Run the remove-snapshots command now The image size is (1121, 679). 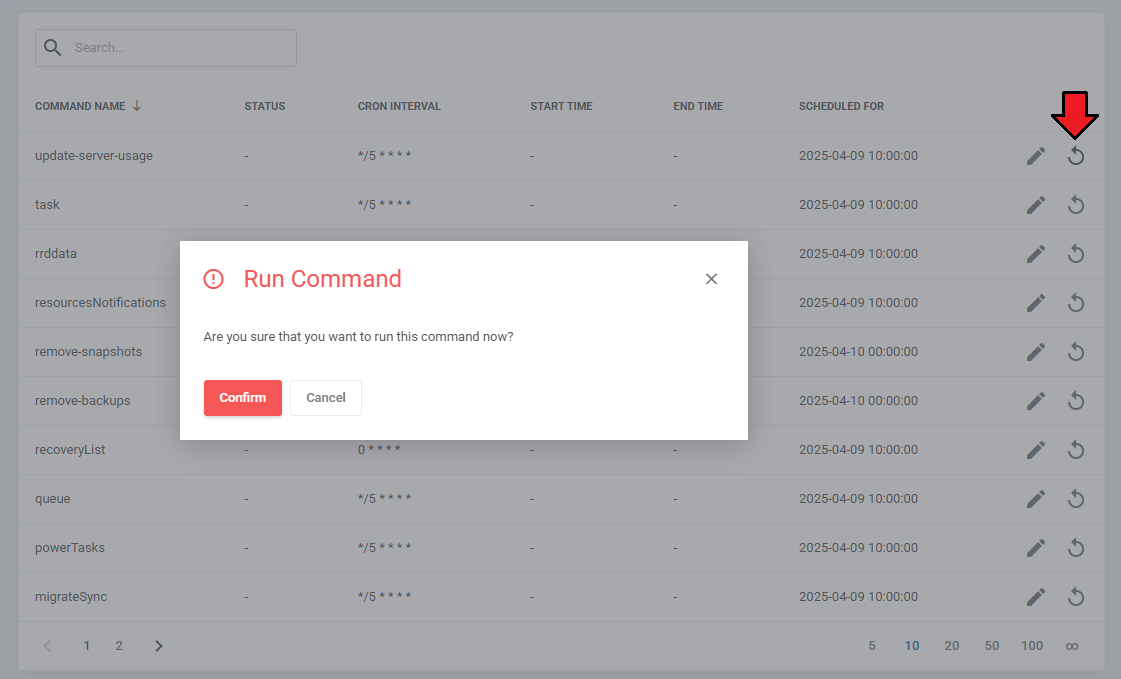click(1076, 352)
